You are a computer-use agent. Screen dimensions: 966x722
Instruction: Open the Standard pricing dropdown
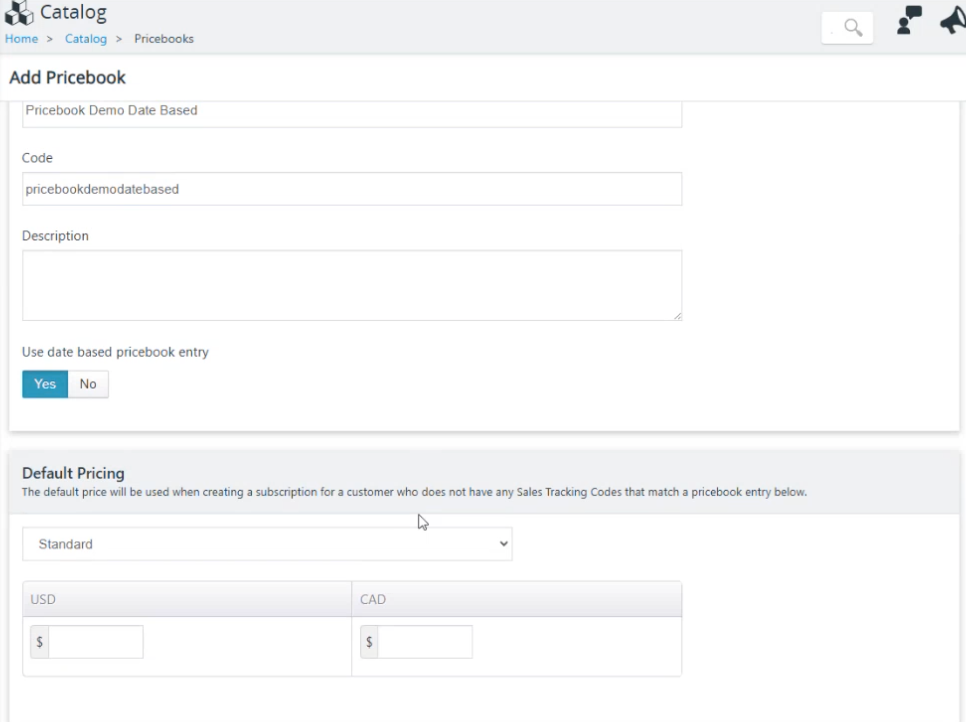coord(267,544)
